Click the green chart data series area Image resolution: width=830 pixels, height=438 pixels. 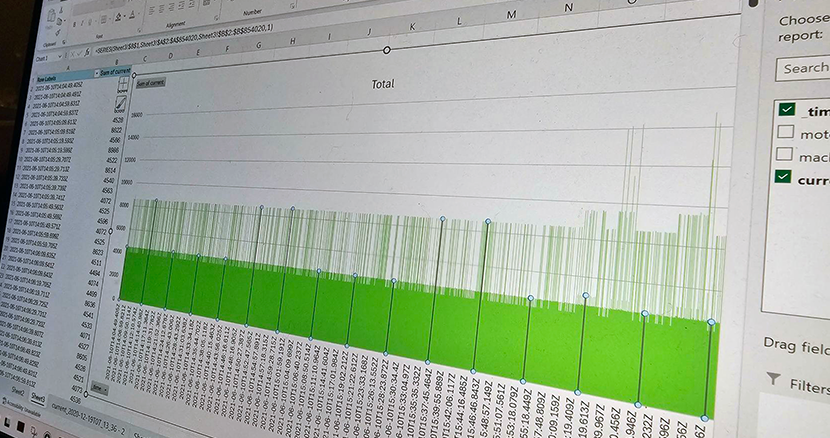tap(400, 320)
